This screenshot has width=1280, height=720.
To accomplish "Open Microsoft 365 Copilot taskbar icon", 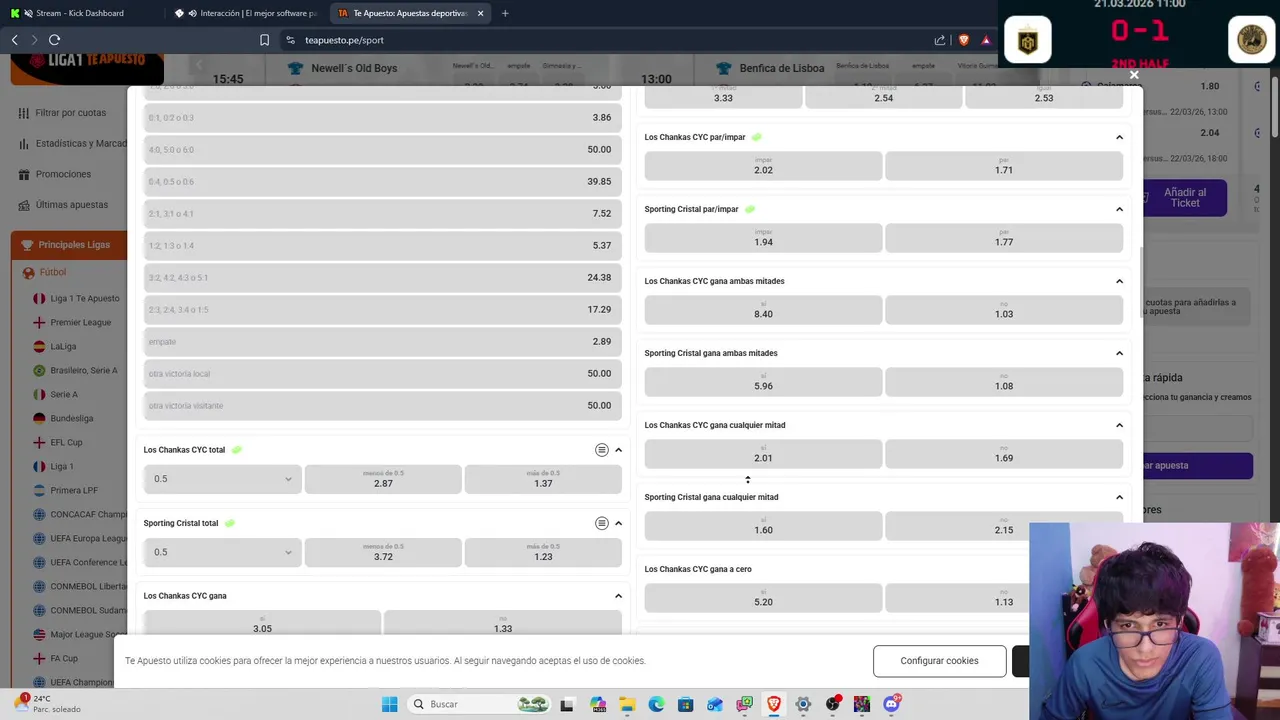I will 597,704.
